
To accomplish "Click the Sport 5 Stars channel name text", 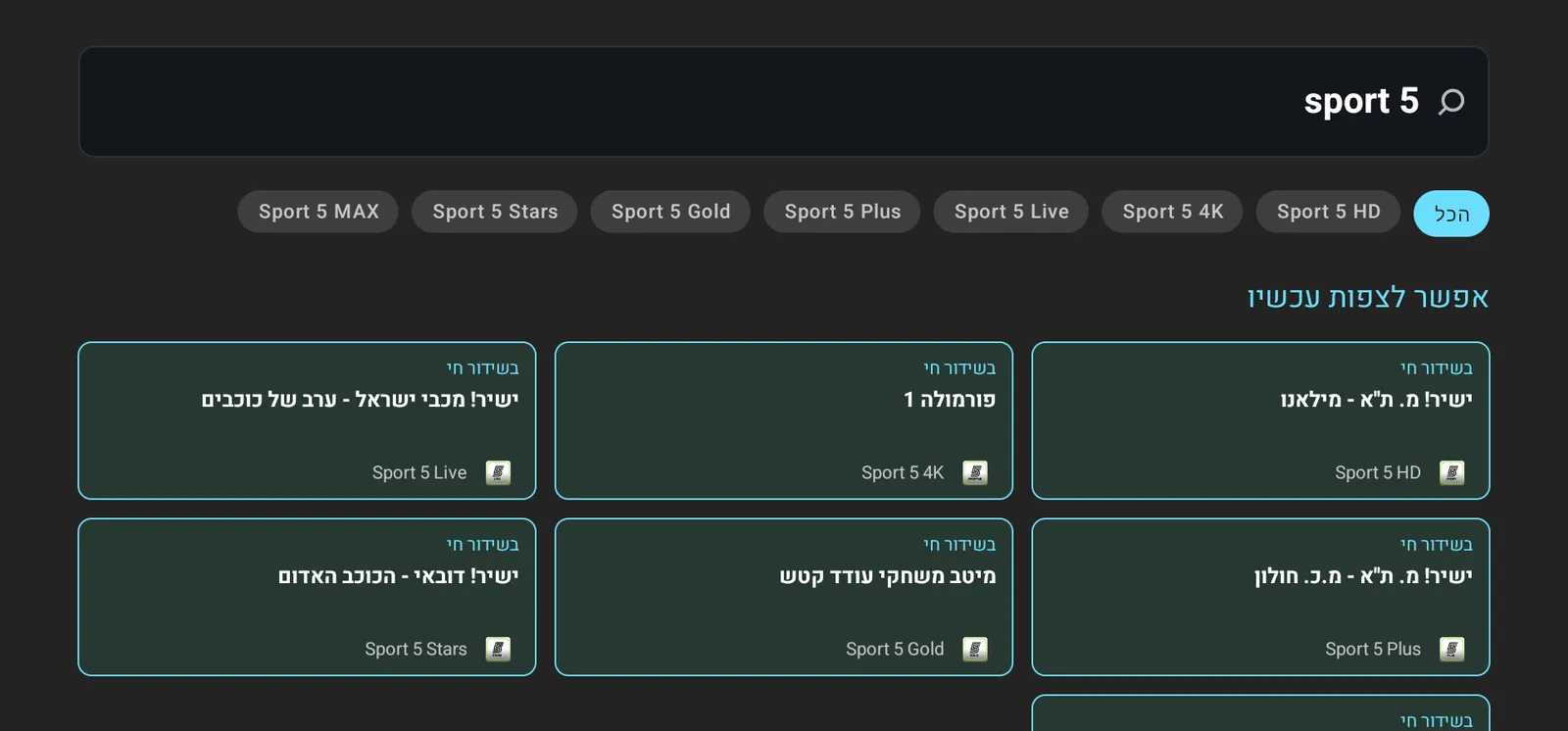I will coord(416,650).
